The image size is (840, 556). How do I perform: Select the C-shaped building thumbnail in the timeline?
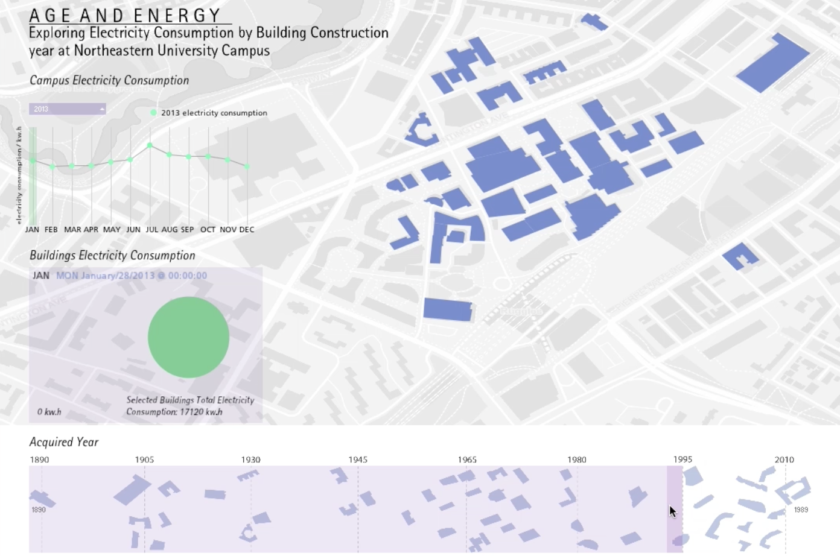tap(247, 533)
